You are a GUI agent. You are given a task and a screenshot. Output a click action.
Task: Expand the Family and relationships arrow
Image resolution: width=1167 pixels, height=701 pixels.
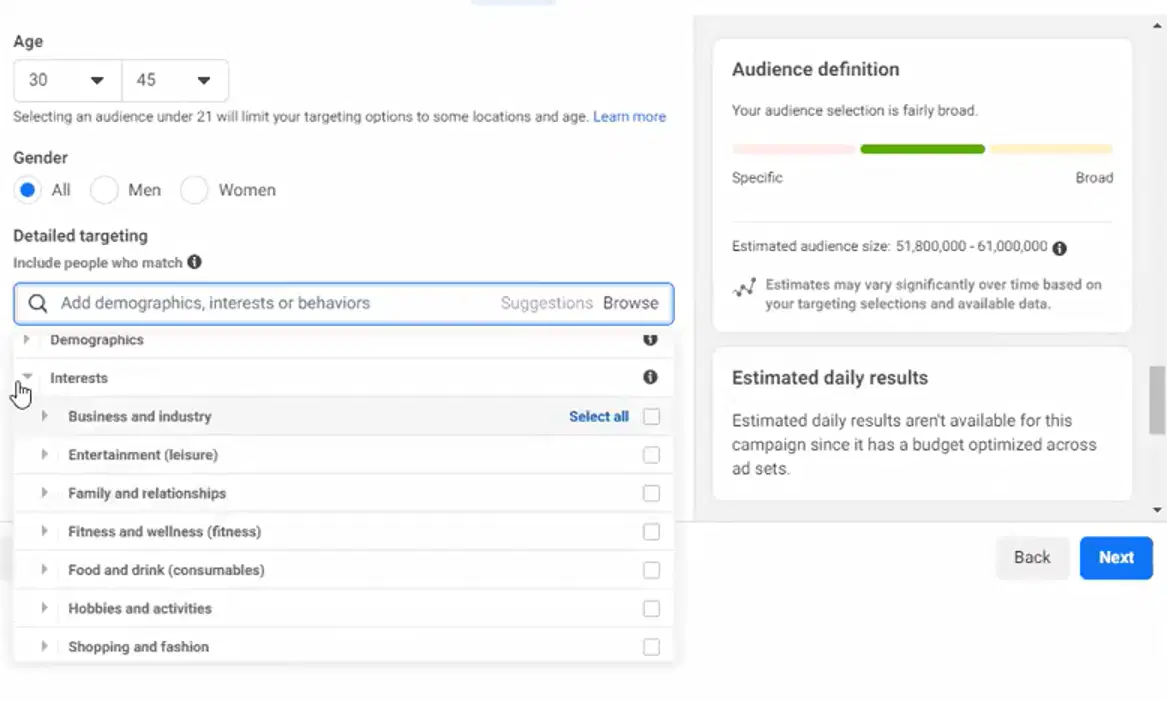[45, 493]
